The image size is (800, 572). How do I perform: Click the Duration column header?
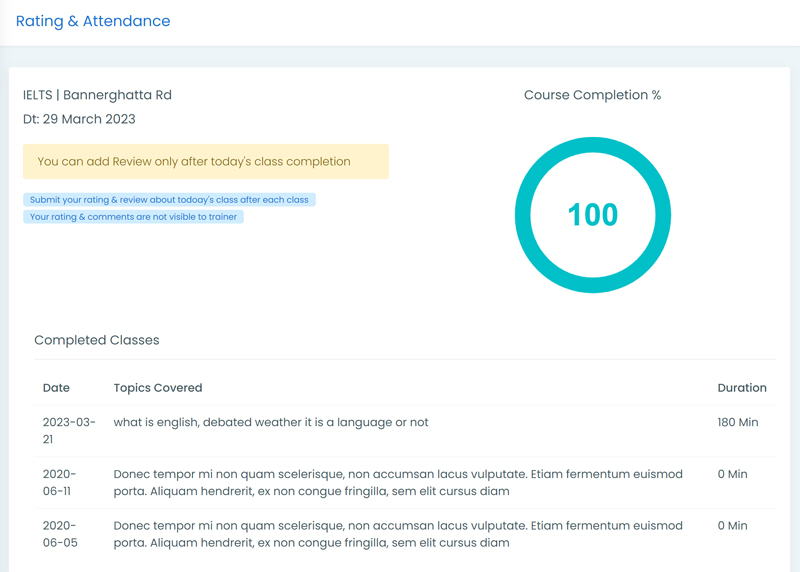click(742, 388)
